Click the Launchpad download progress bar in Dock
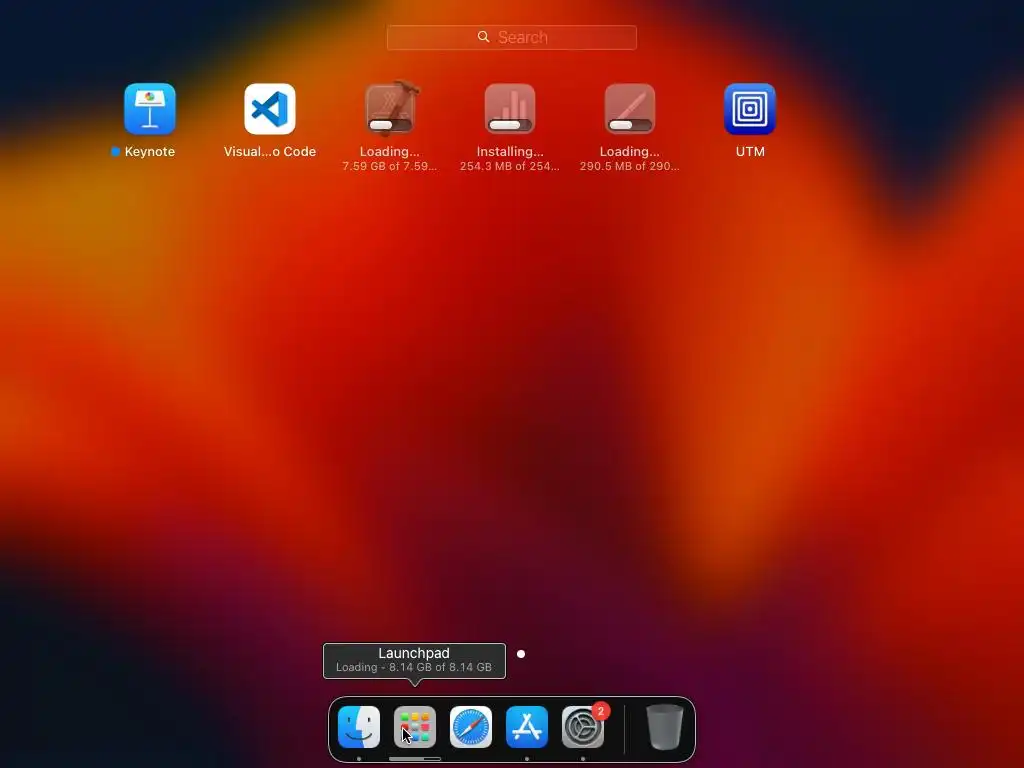The width and height of the screenshot is (1024, 768). pos(415,759)
